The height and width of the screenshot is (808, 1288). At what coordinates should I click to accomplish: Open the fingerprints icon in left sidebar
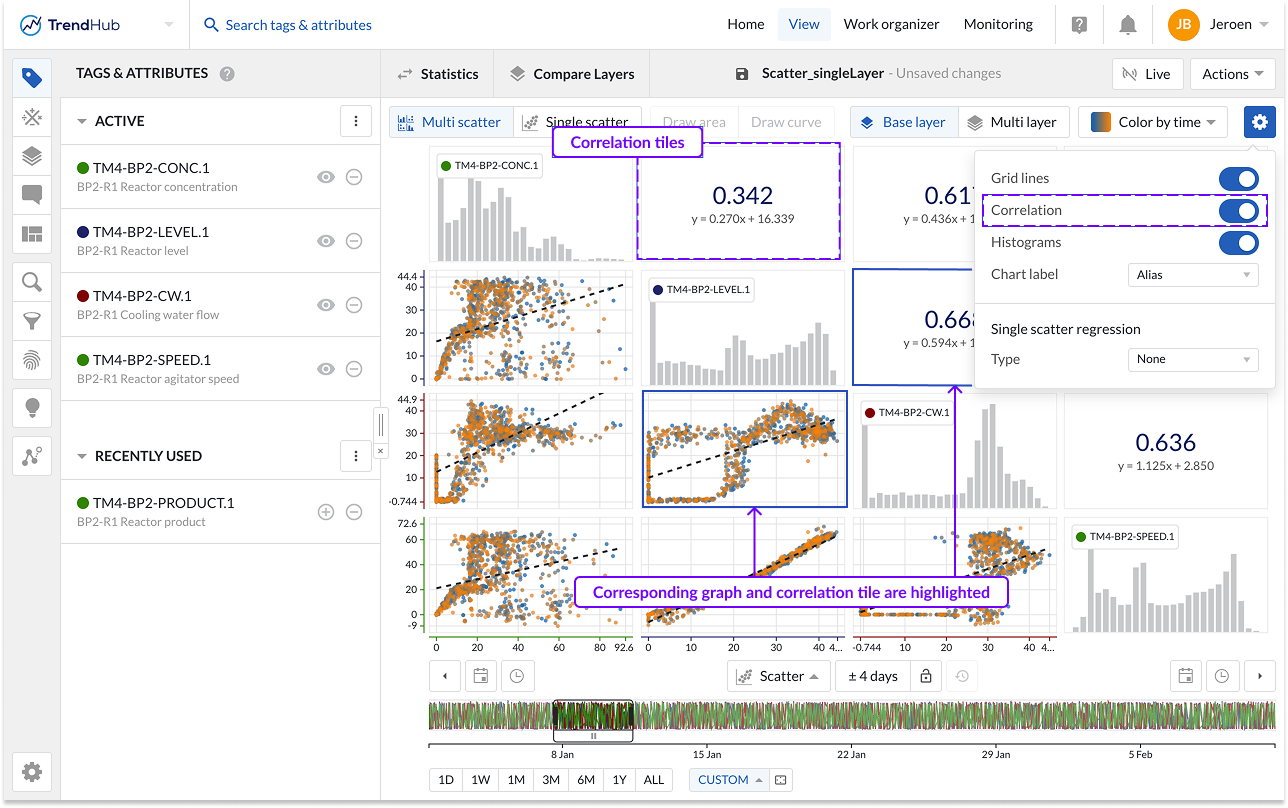click(x=32, y=360)
